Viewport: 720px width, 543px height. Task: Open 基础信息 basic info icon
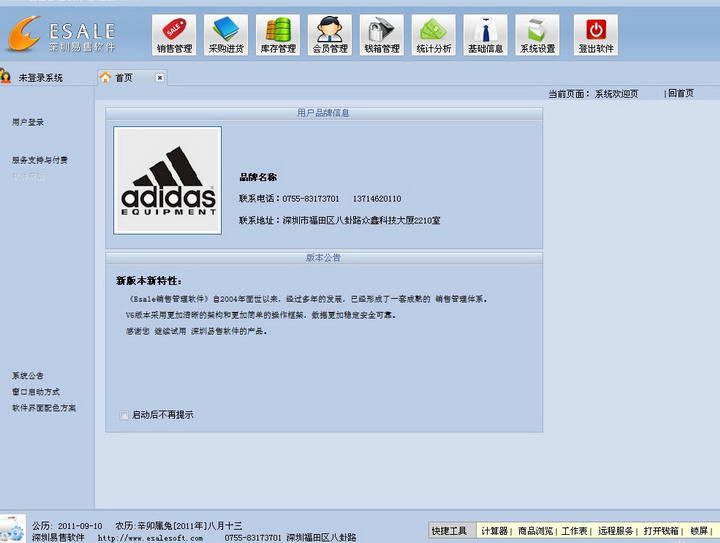485,35
